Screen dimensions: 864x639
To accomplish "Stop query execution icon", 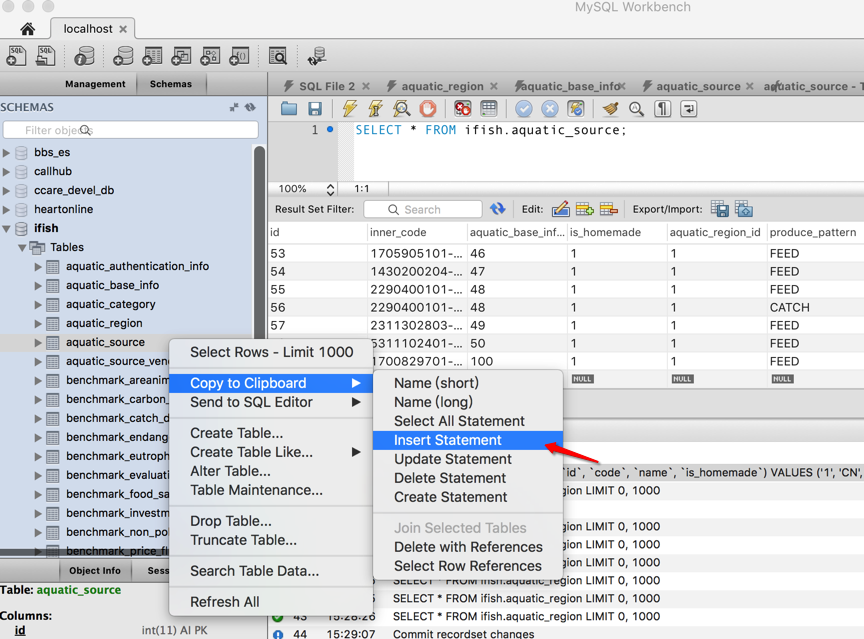I will tap(428, 109).
